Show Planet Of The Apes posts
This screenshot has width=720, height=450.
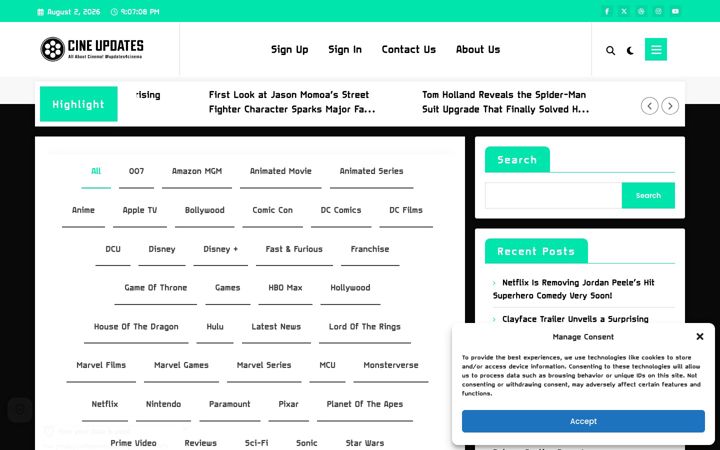tap(365, 405)
